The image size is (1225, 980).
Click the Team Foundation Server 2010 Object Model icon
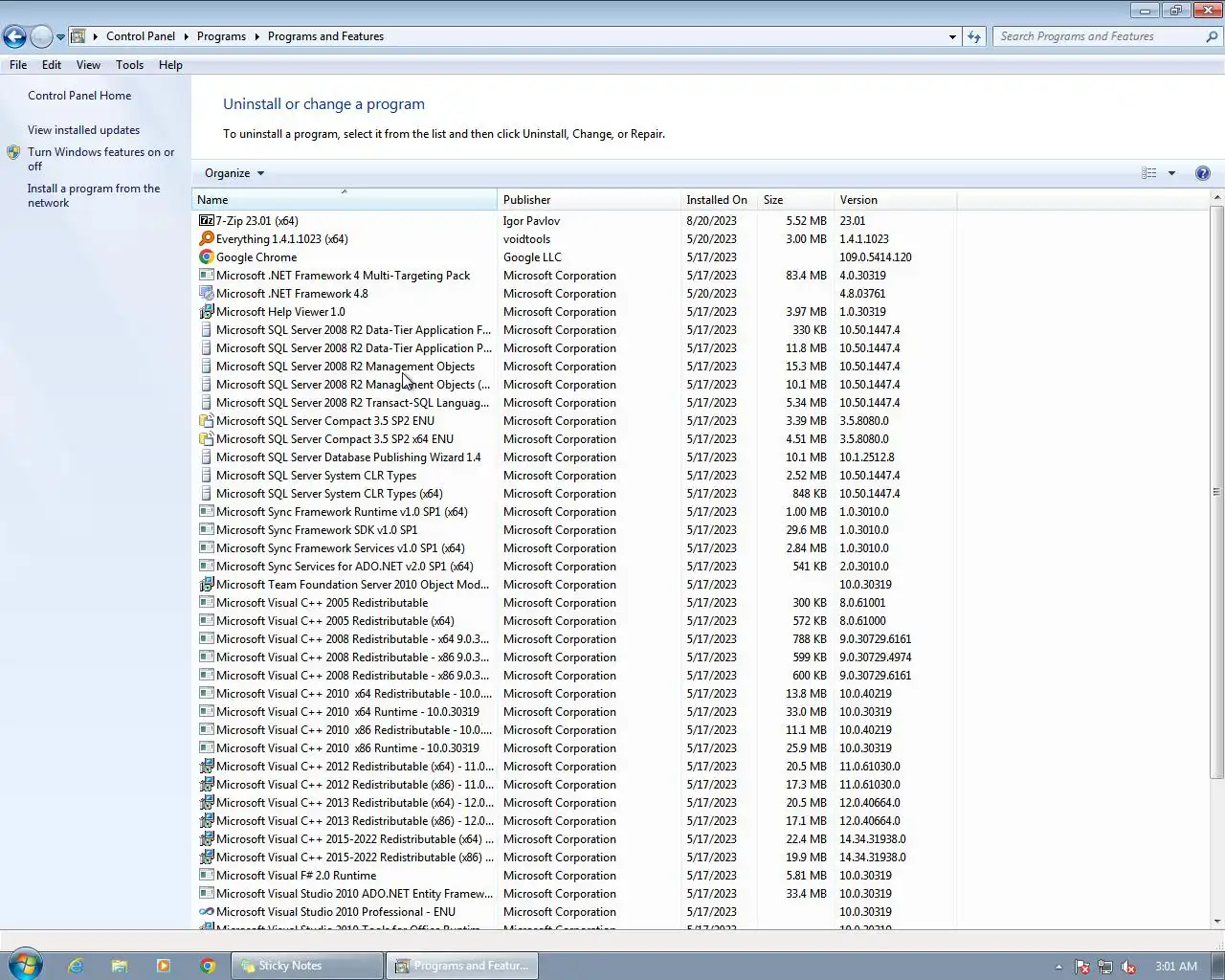[206, 585]
